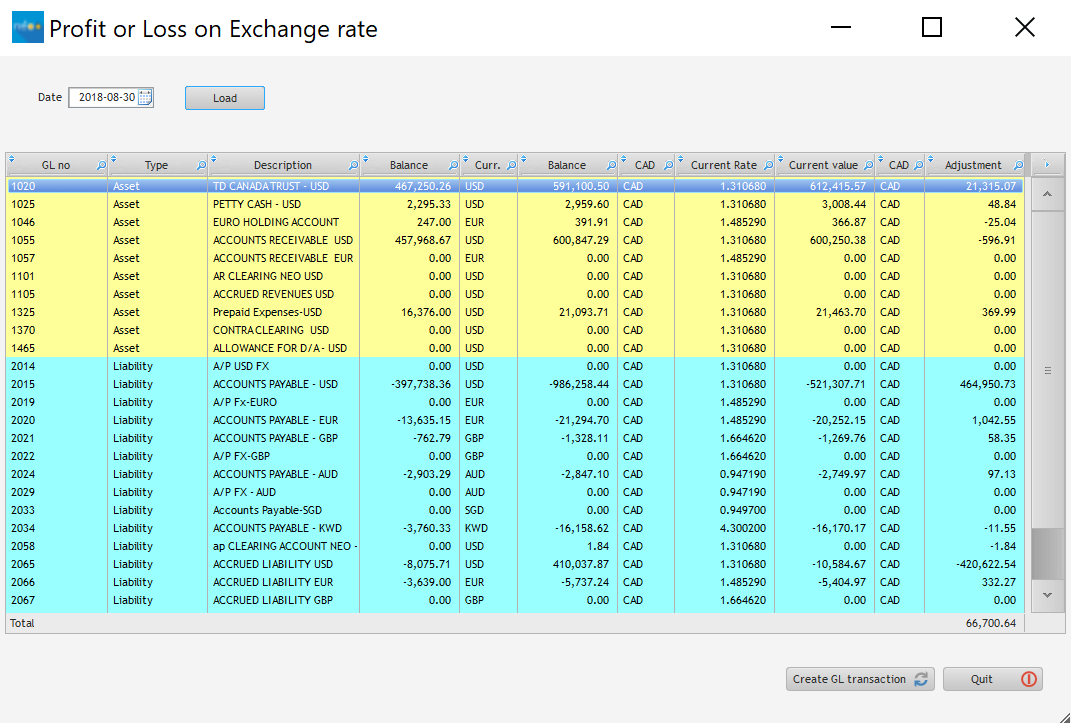Click the search icon in Current value column
Screen dimensions: 1071x723
(867, 166)
